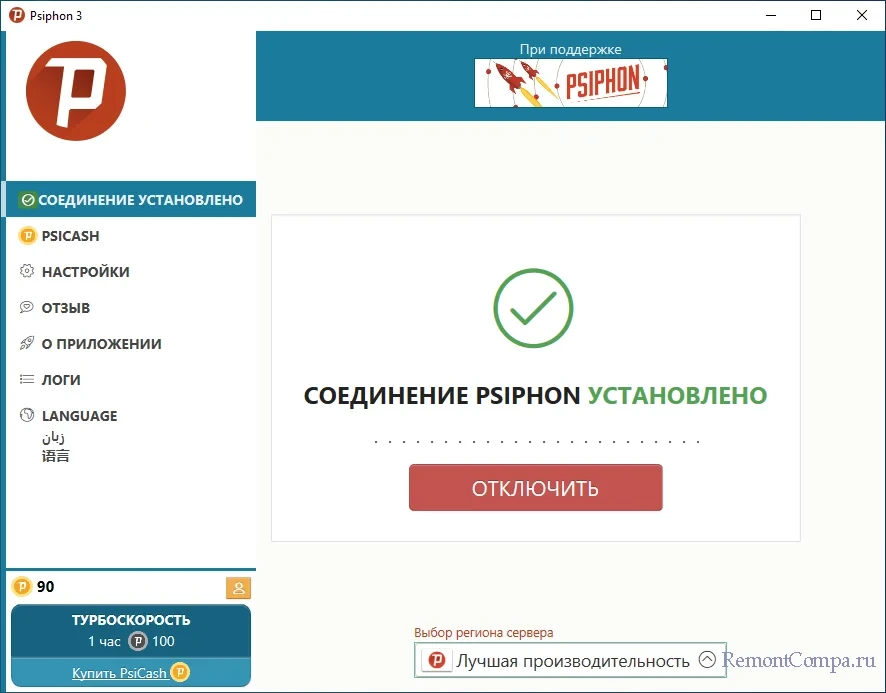Viewport: 886px width, 693px height.
Task: Click the list icon beside Логи
Action: click(27, 379)
